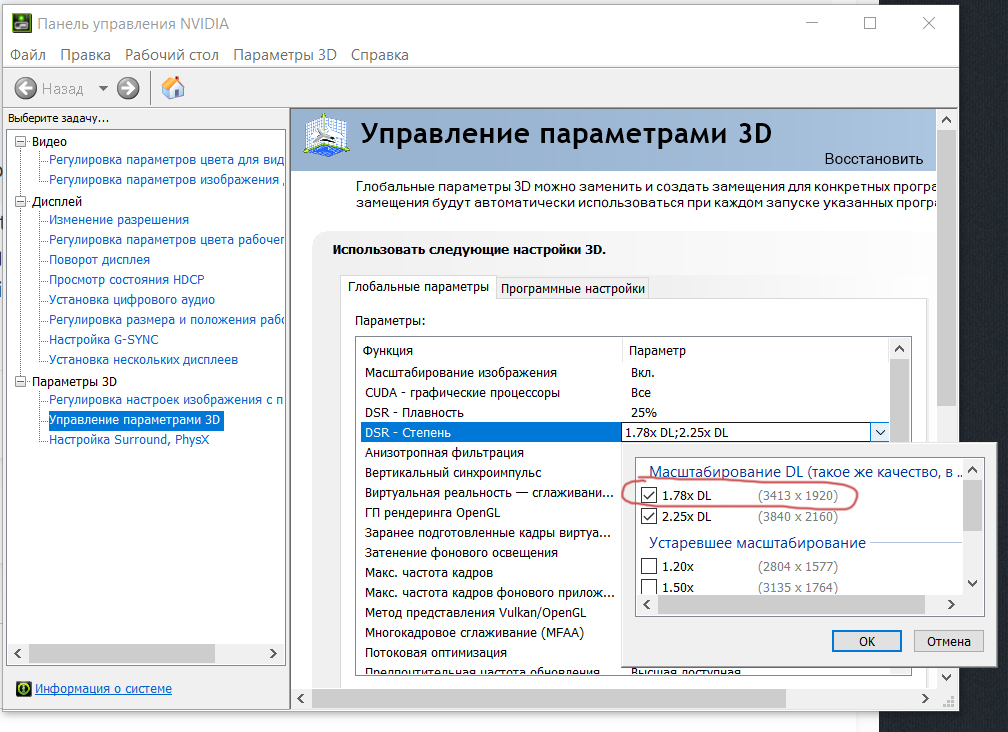Click the Функция column header
1008x732 pixels.
pyautogui.click(x=489, y=350)
